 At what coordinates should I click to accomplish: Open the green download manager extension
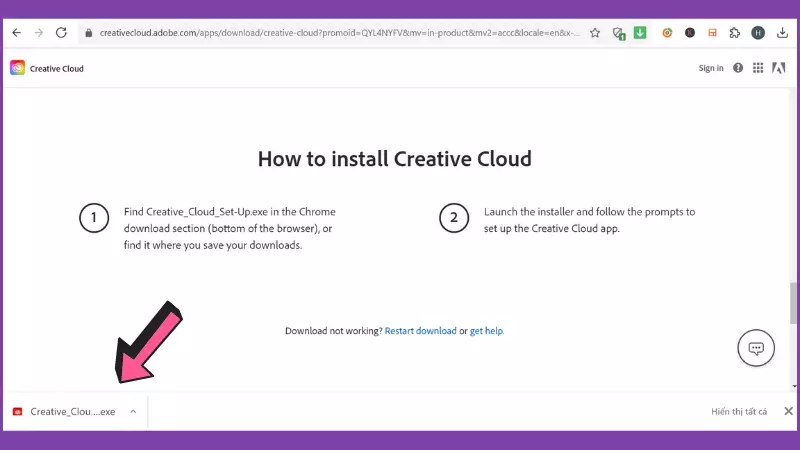640,33
